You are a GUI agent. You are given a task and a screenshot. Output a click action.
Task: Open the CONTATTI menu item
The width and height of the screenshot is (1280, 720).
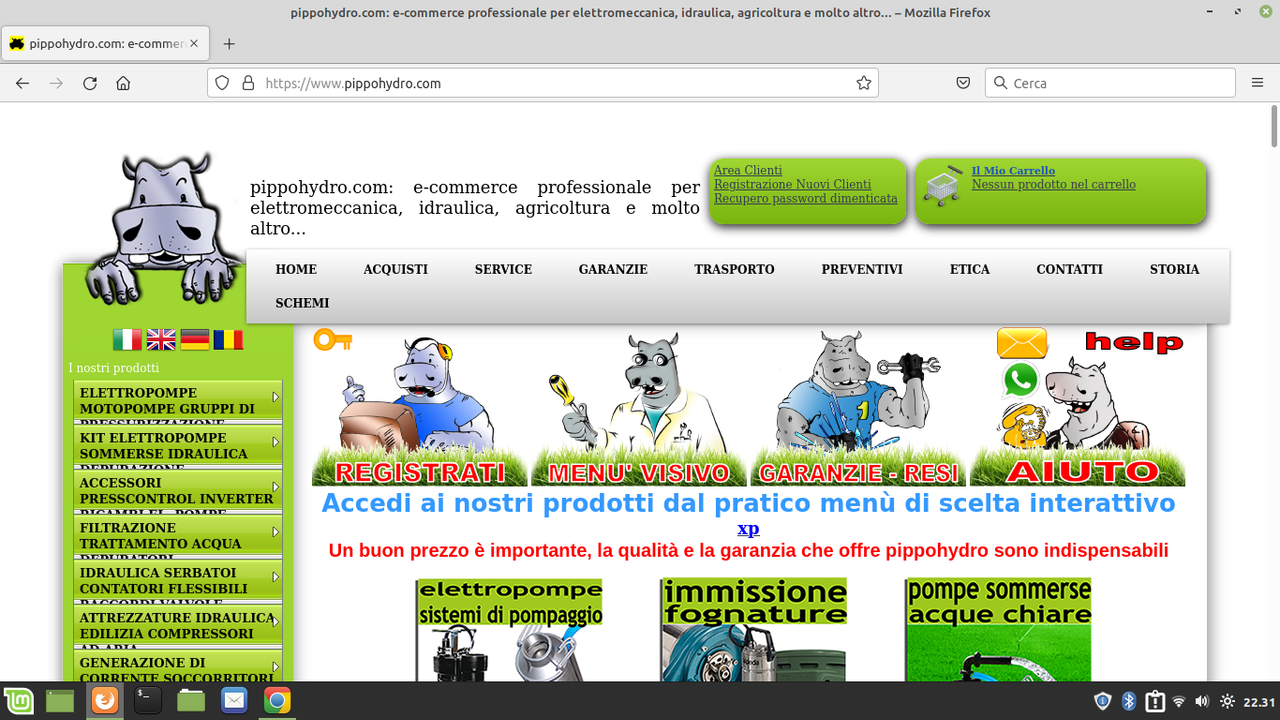tap(1069, 269)
